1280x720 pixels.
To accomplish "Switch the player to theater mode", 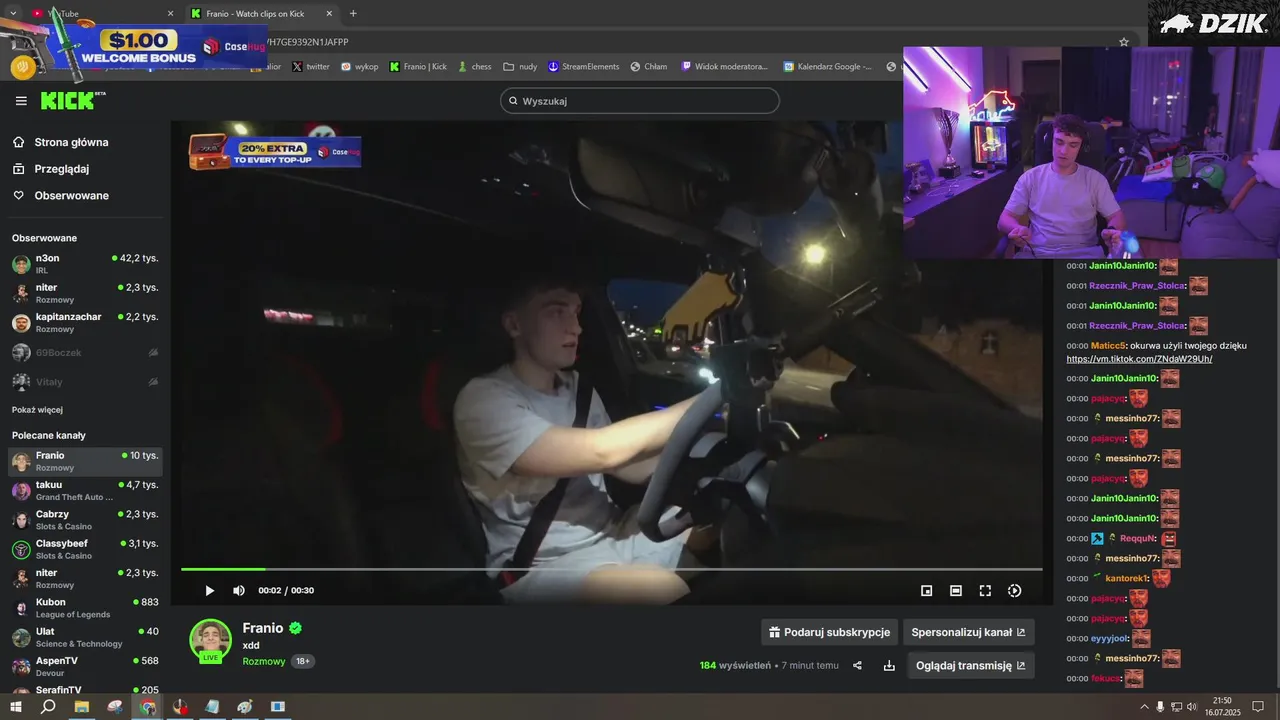I will click(x=956, y=591).
